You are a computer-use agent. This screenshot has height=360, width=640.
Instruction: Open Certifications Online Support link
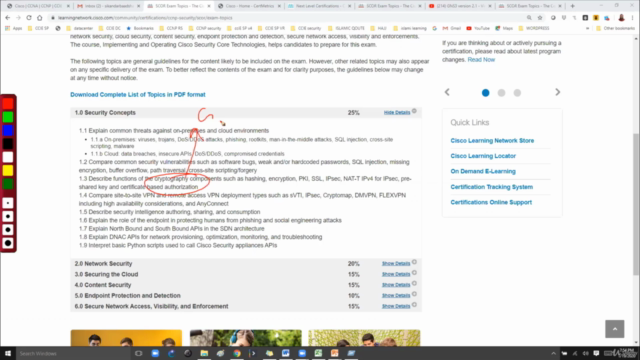pos(491,202)
